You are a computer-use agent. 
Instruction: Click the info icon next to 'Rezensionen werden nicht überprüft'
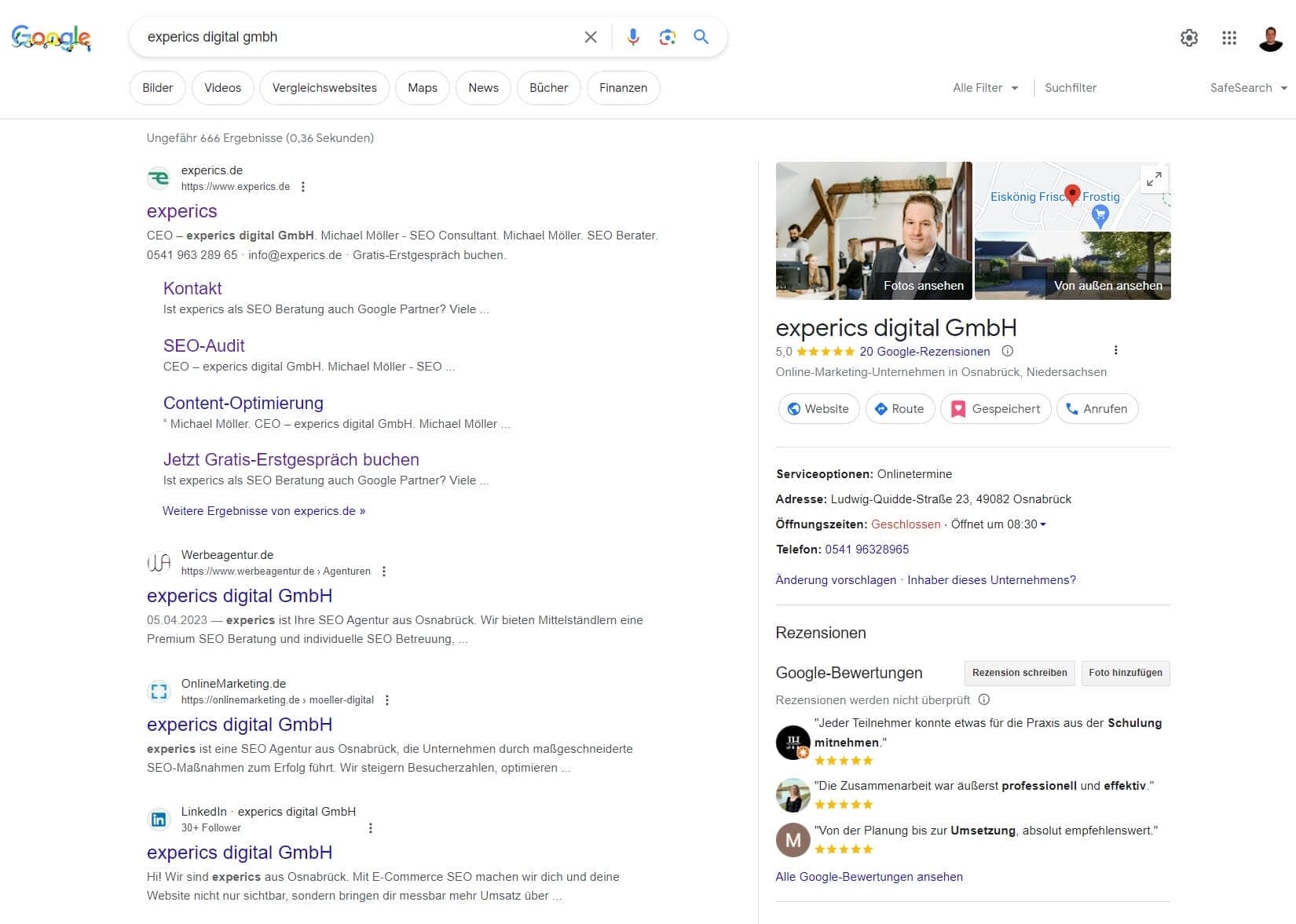pos(984,699)
